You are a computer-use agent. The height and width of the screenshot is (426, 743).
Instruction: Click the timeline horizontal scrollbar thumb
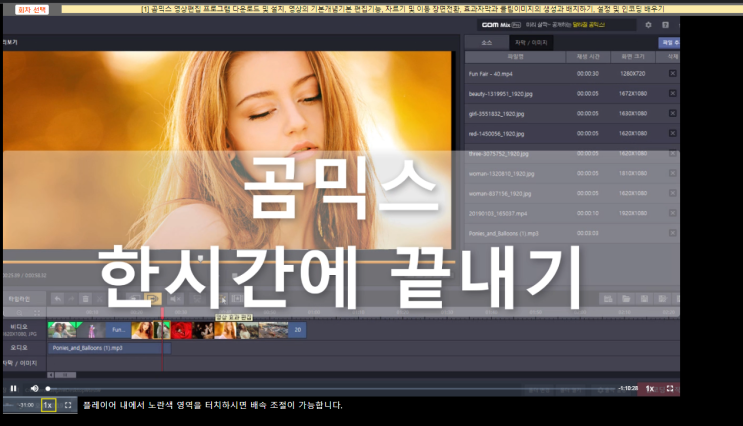tap(65, 375)
